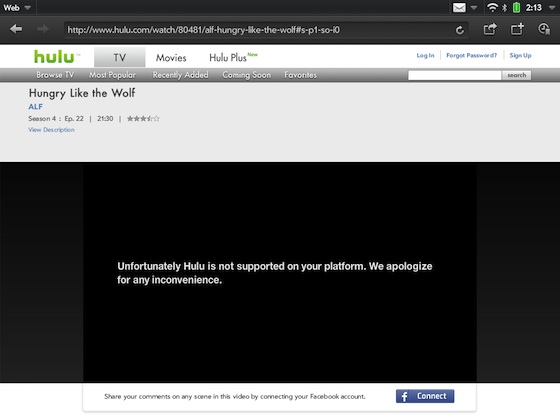Go to Most Popular
The width and height of the screenshot is (560, 420).
112,75
